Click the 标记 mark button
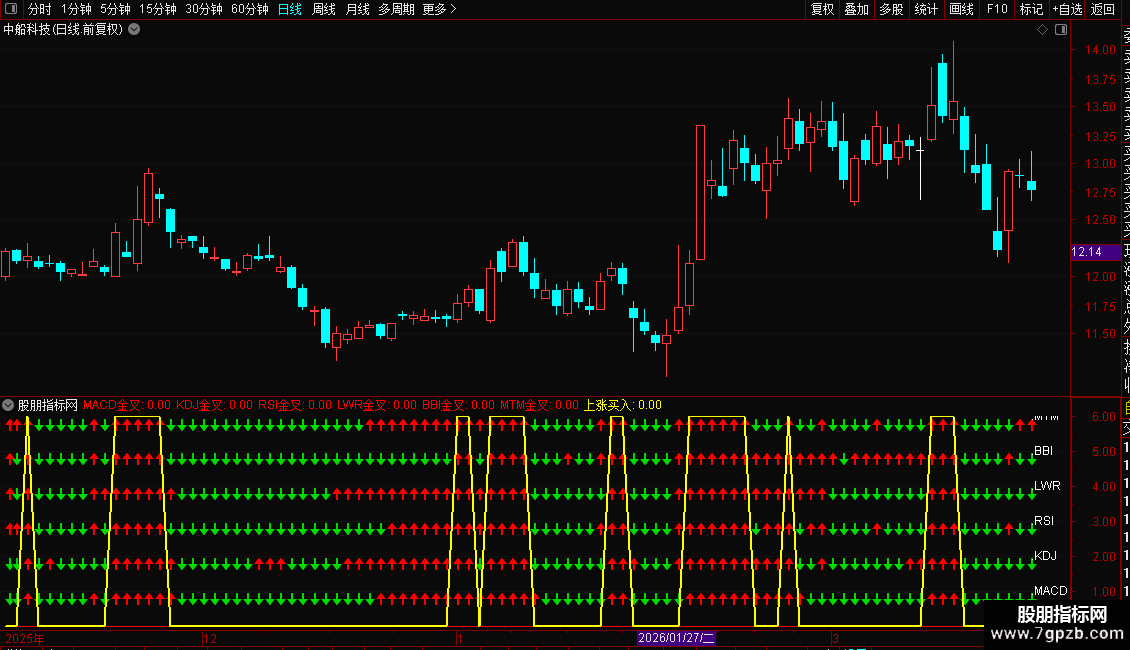Viewport: 1130px width, 650px height. point(1031,9)
